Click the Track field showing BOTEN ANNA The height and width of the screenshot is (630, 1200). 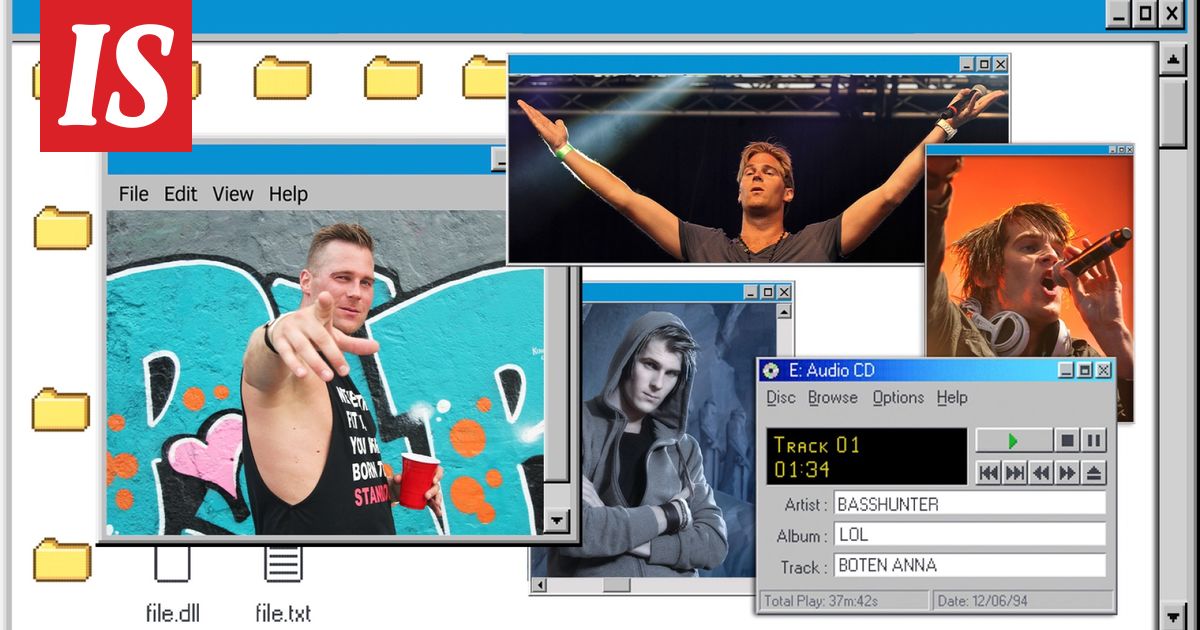pos(970,566)
